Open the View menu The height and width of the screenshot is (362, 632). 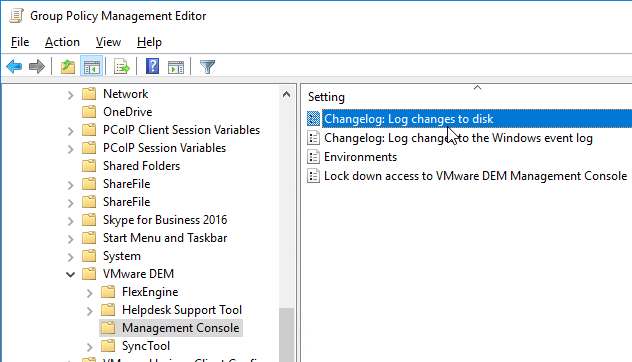point(108,42)
